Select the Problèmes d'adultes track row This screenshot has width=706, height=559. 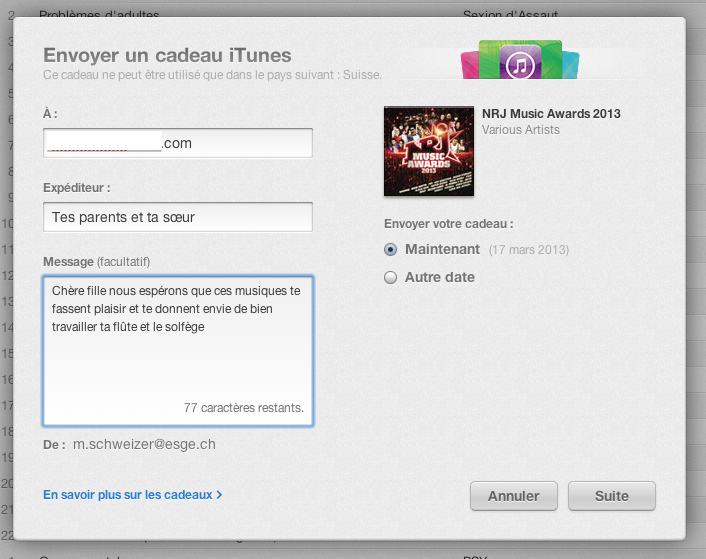click(x=99, y=15)
